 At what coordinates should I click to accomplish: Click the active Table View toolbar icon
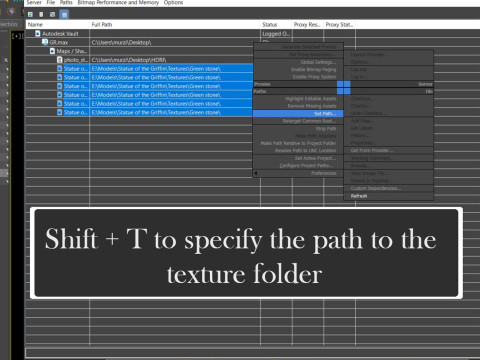tap(64, 14)
